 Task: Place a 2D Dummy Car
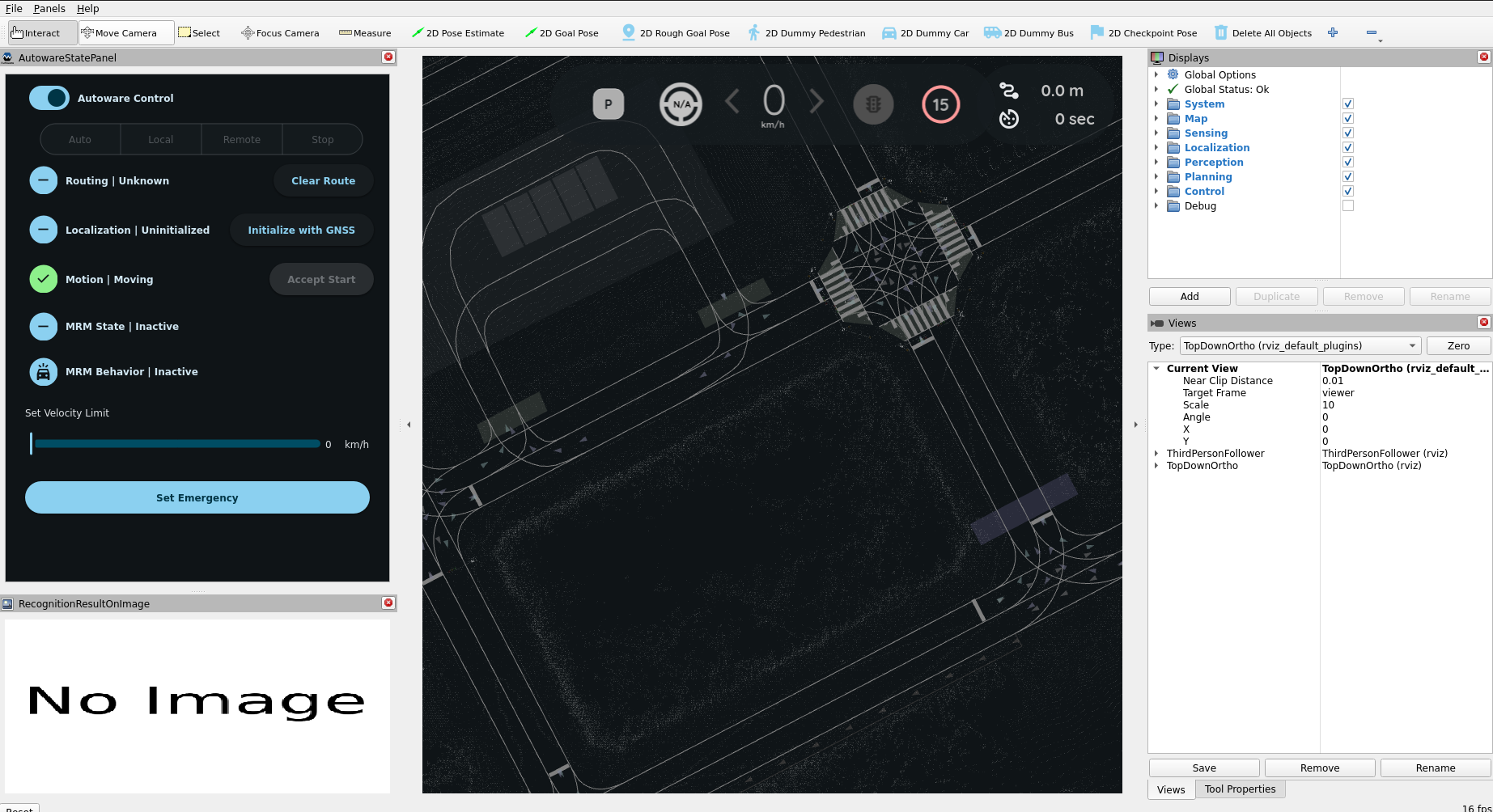(x=925, y=33)
